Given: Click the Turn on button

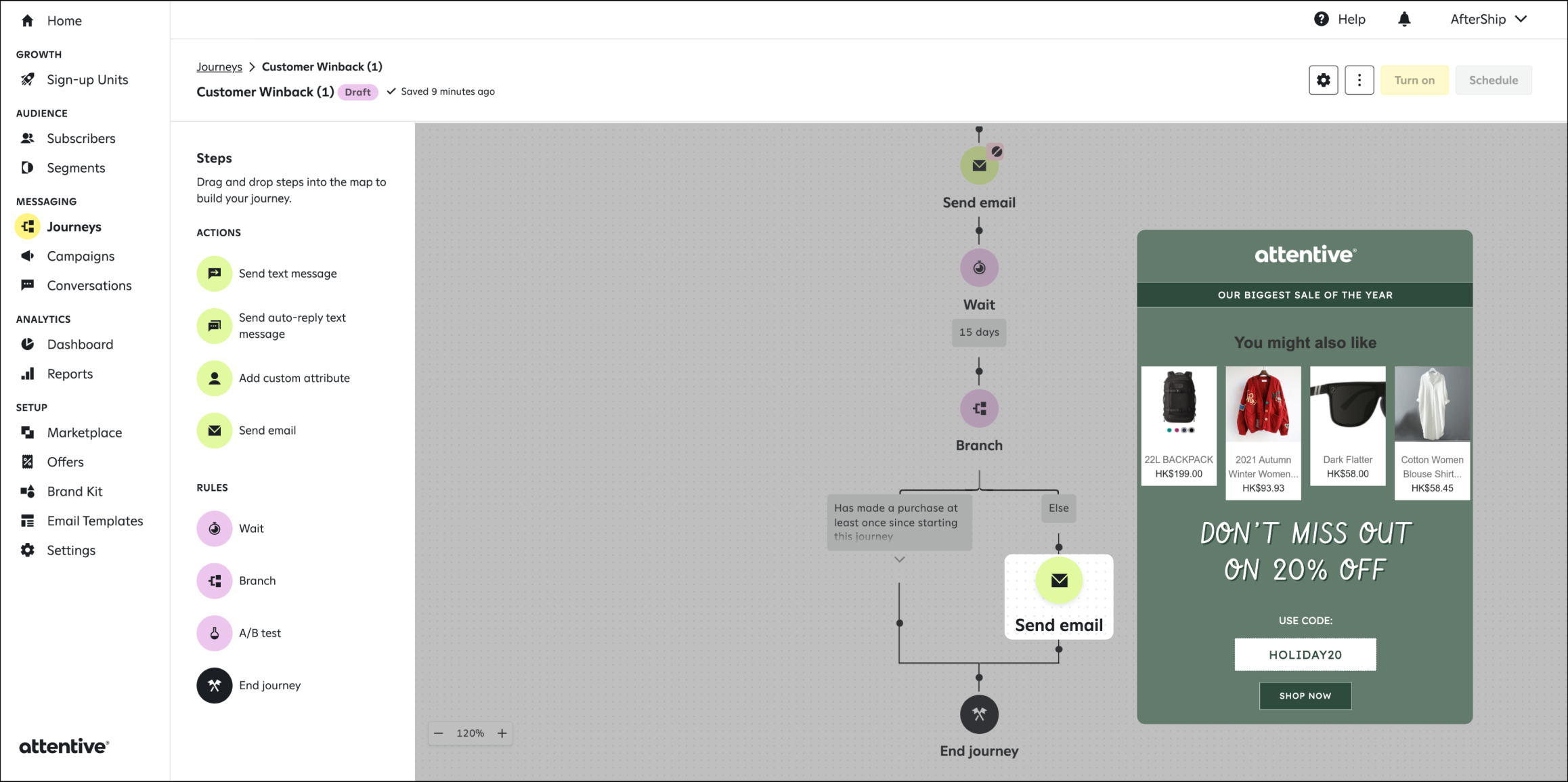Looking at the screenshot, I should (1414, 80).
